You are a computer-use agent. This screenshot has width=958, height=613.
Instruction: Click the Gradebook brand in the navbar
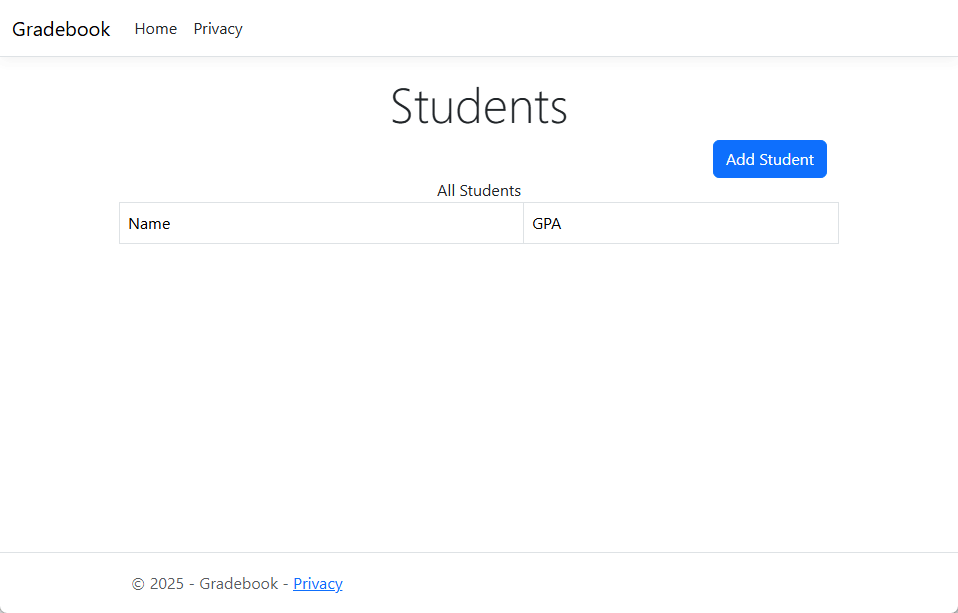coord(61,29)
